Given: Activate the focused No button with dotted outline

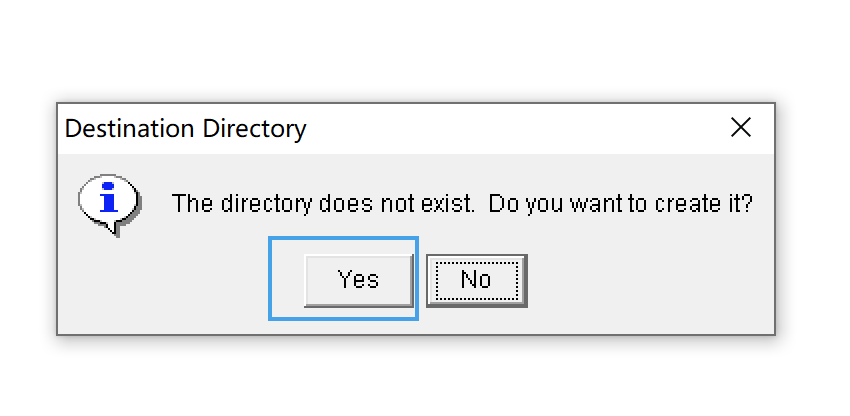Looking at the screenshot, I should pyautogui.click(x=476, y=280).
